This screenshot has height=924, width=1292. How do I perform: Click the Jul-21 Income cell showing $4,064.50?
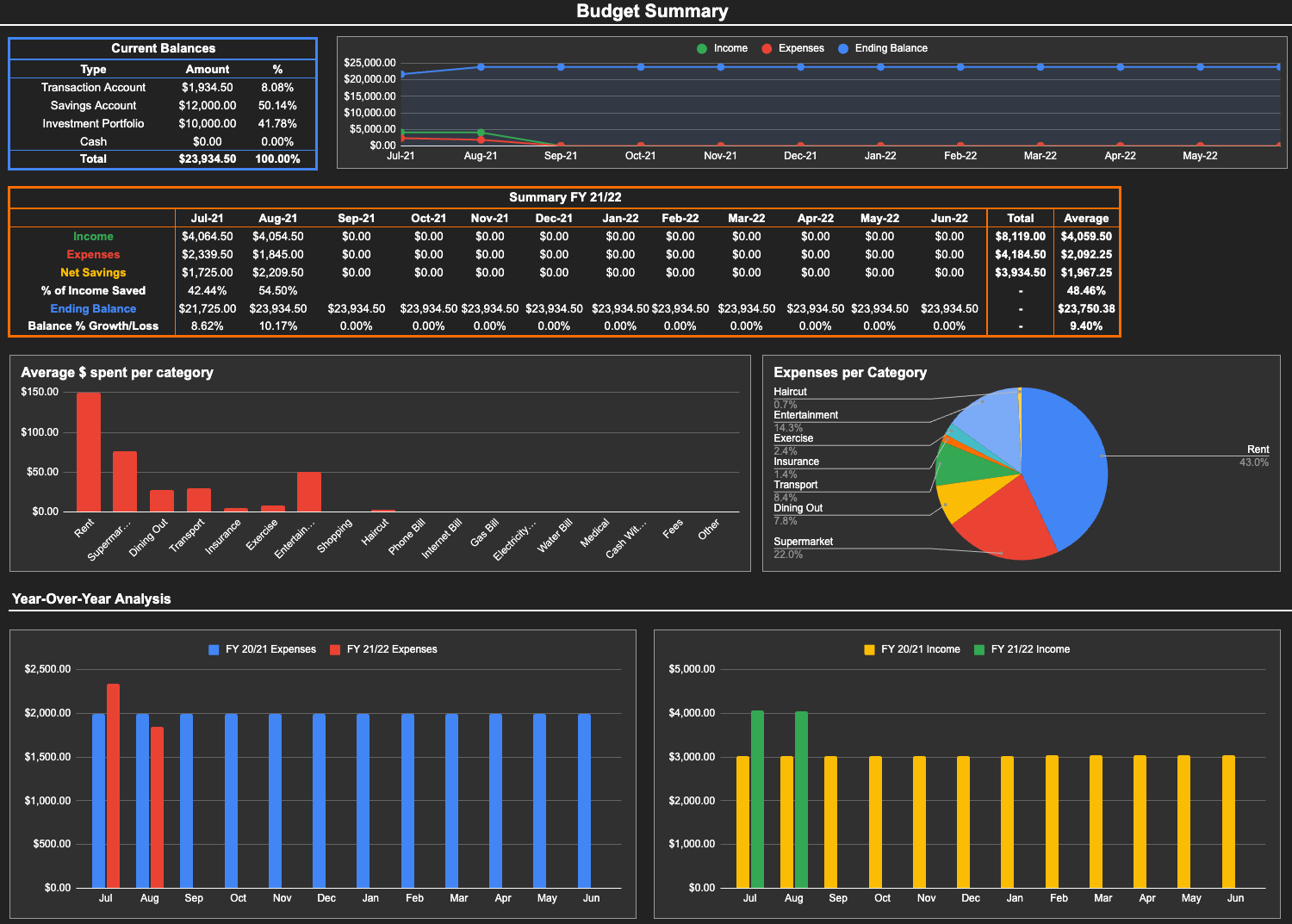207,237
